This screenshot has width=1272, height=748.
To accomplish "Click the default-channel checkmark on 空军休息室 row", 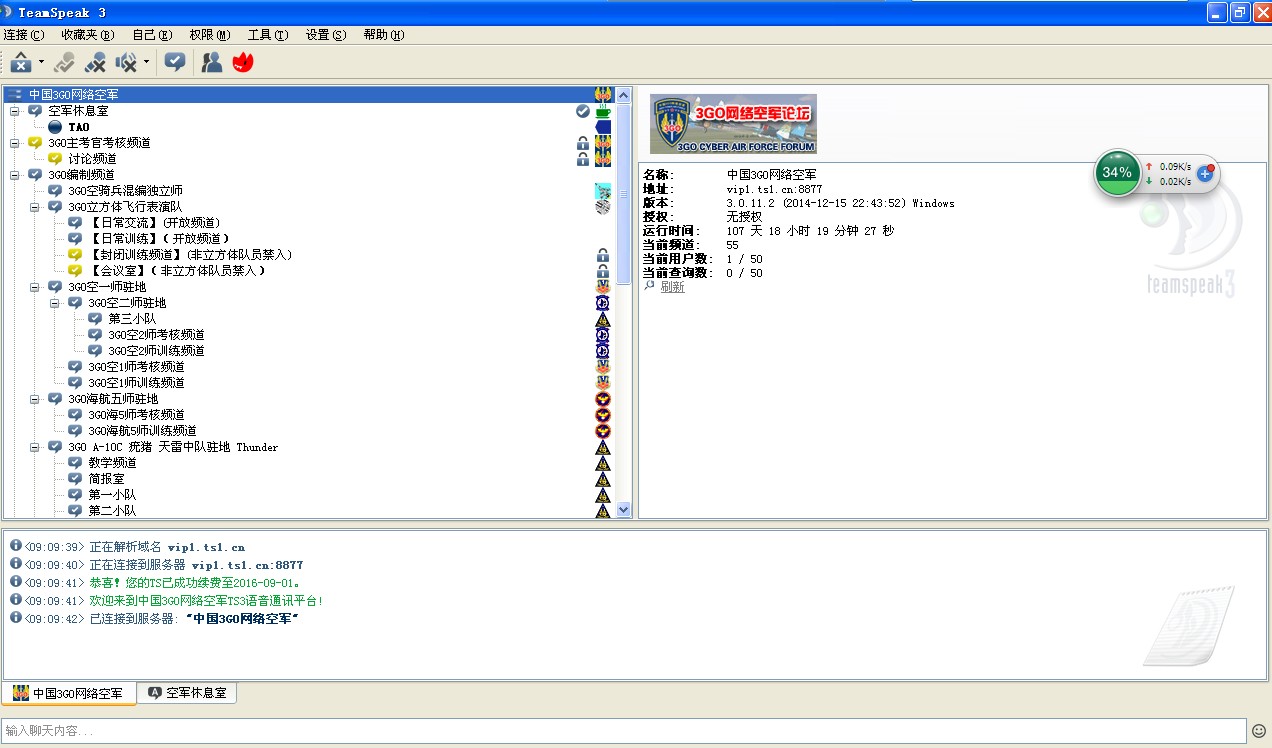I will click(583, 111).
